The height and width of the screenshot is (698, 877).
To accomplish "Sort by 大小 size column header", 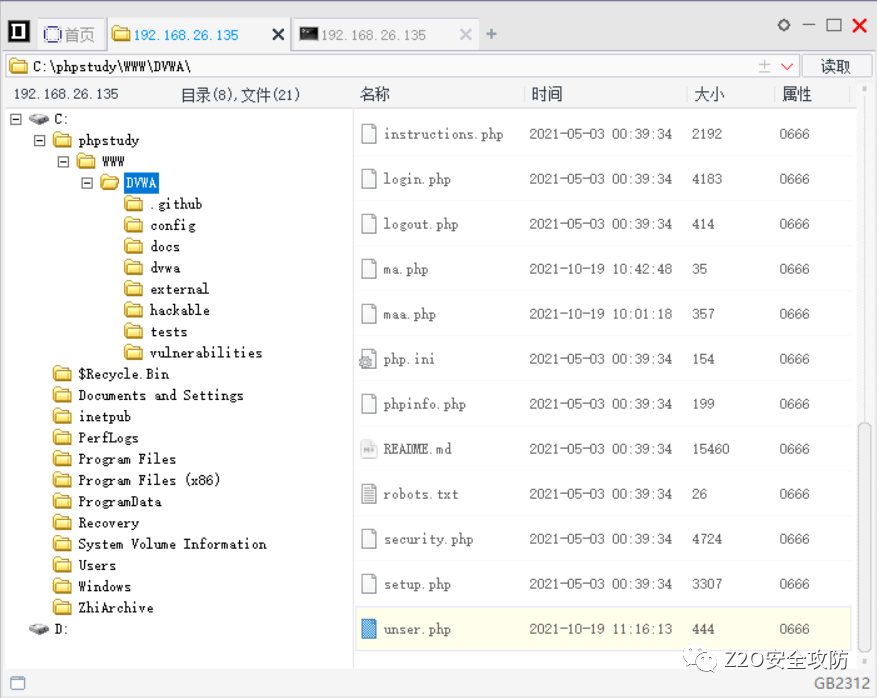I will tap(709, 94).
